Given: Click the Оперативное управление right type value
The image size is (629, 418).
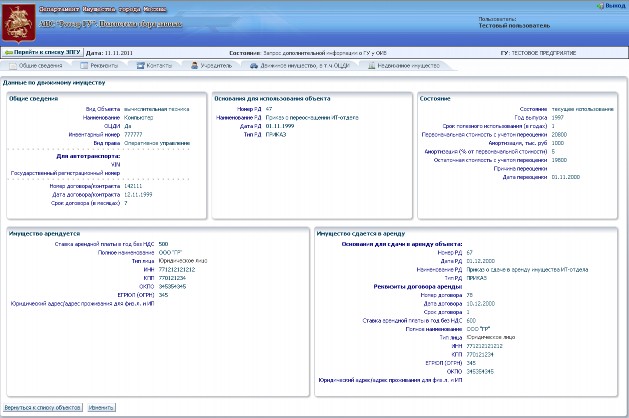Looking at the screenshot, I should pos(157,143).
